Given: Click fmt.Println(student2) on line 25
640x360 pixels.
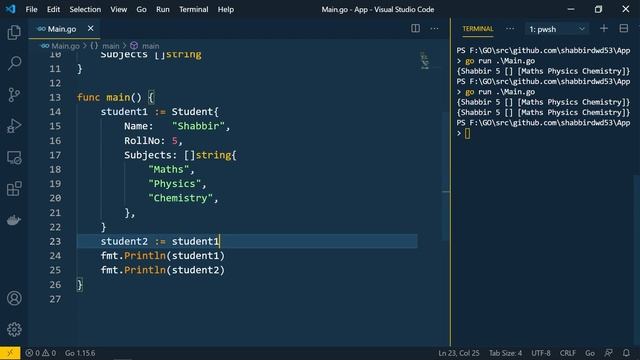Looking at the screenshot, I should [x=163, y=270].
